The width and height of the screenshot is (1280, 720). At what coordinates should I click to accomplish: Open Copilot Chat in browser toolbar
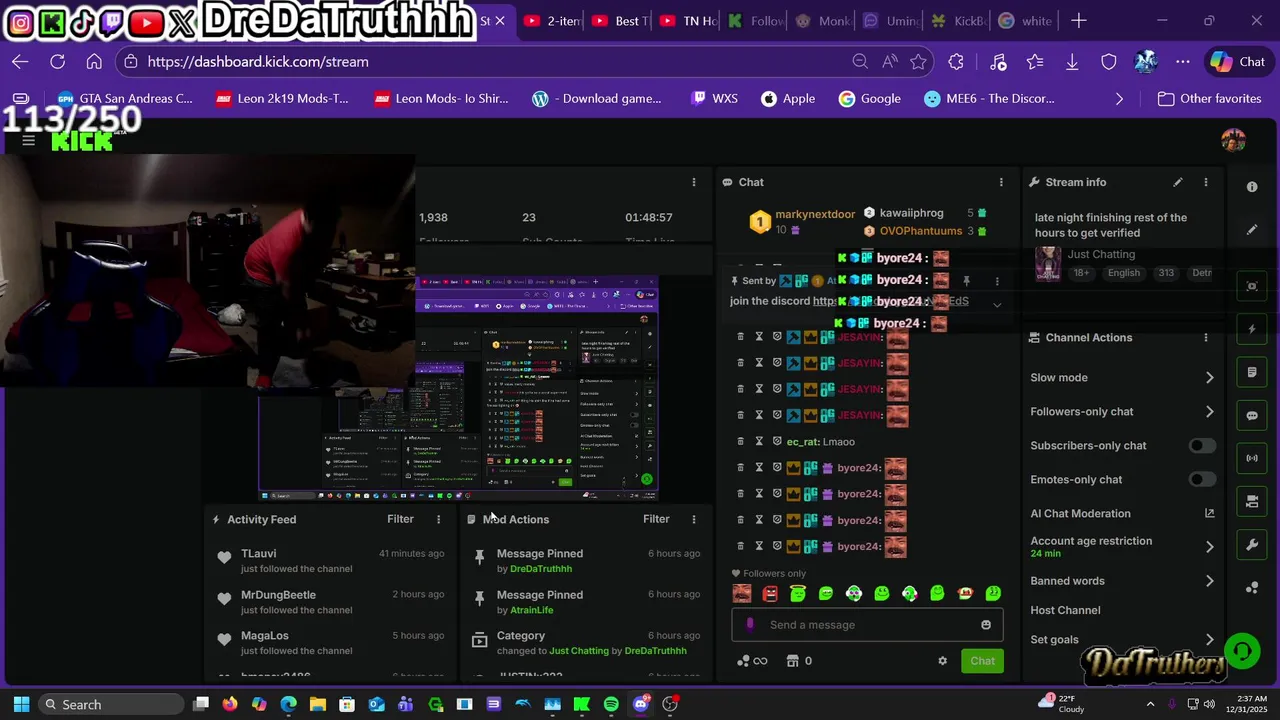tap(1238, 62)
